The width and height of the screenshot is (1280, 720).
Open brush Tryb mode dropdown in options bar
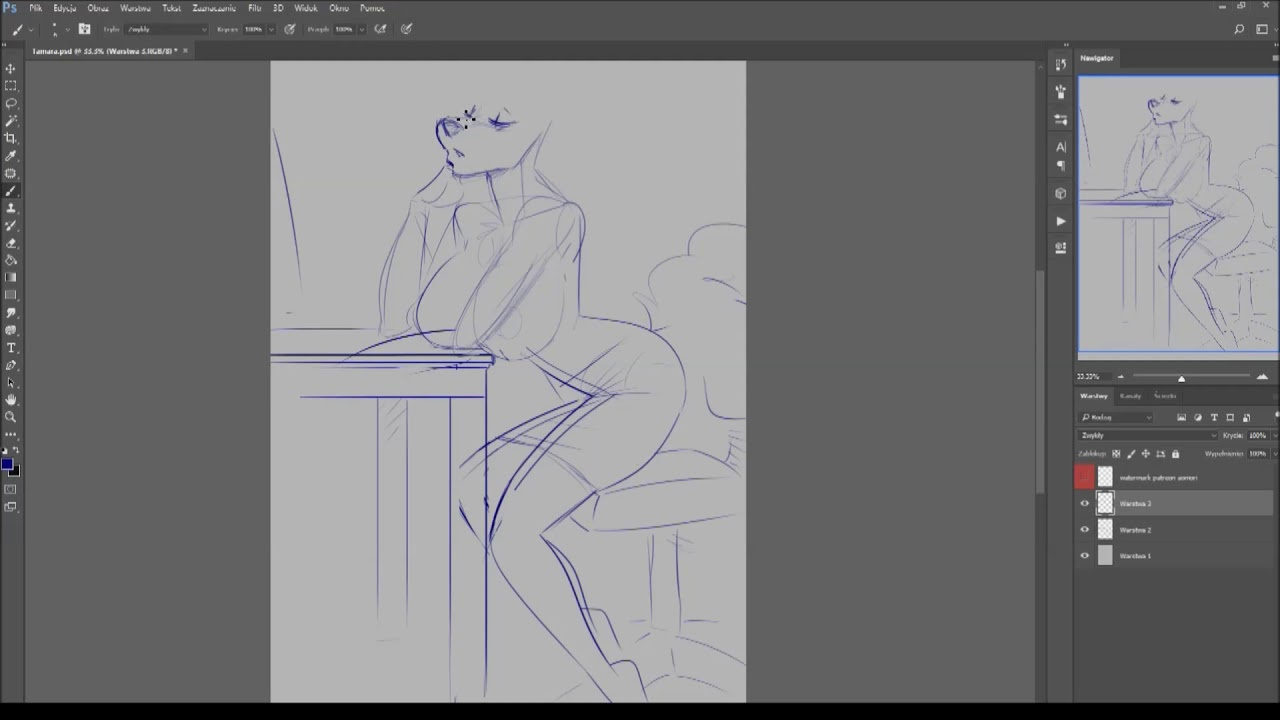[165, 29]
